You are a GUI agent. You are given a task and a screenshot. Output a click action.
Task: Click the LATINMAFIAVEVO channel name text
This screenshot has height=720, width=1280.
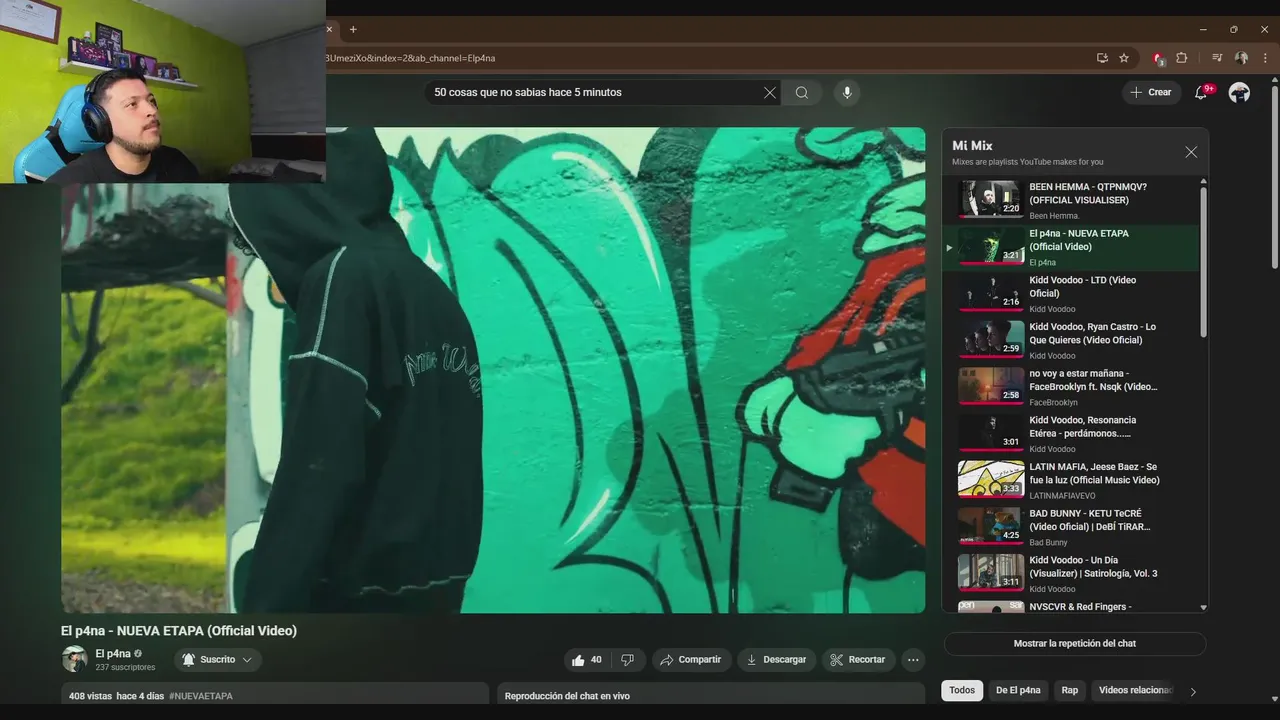click(x=1062, y=496)
